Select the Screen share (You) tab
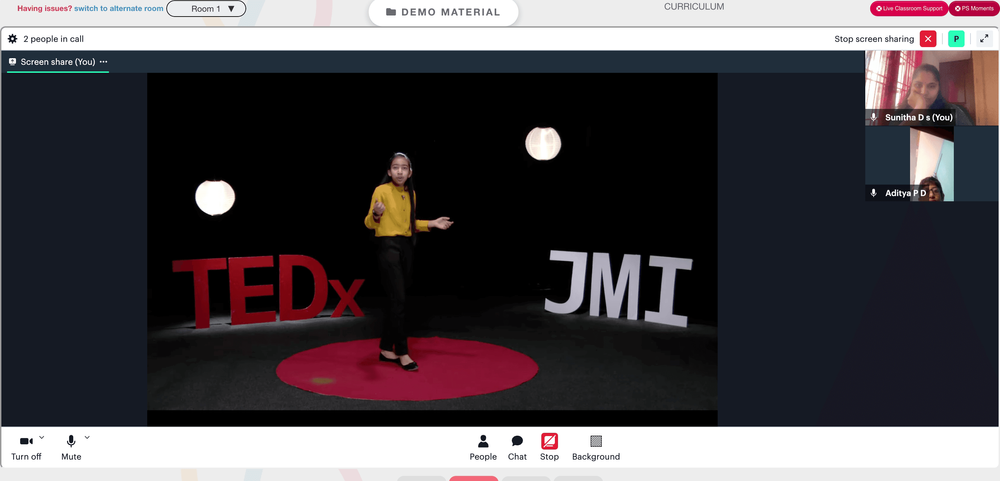The width and height of the screenshot is (1000, 481). coord(57,62)
